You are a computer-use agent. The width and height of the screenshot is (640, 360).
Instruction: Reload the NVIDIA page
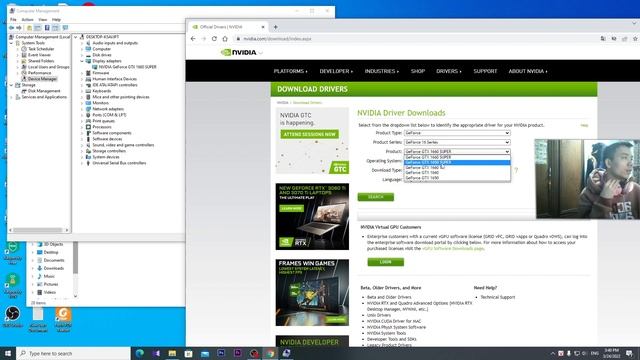pyautogui.click(x=214, y=39)
